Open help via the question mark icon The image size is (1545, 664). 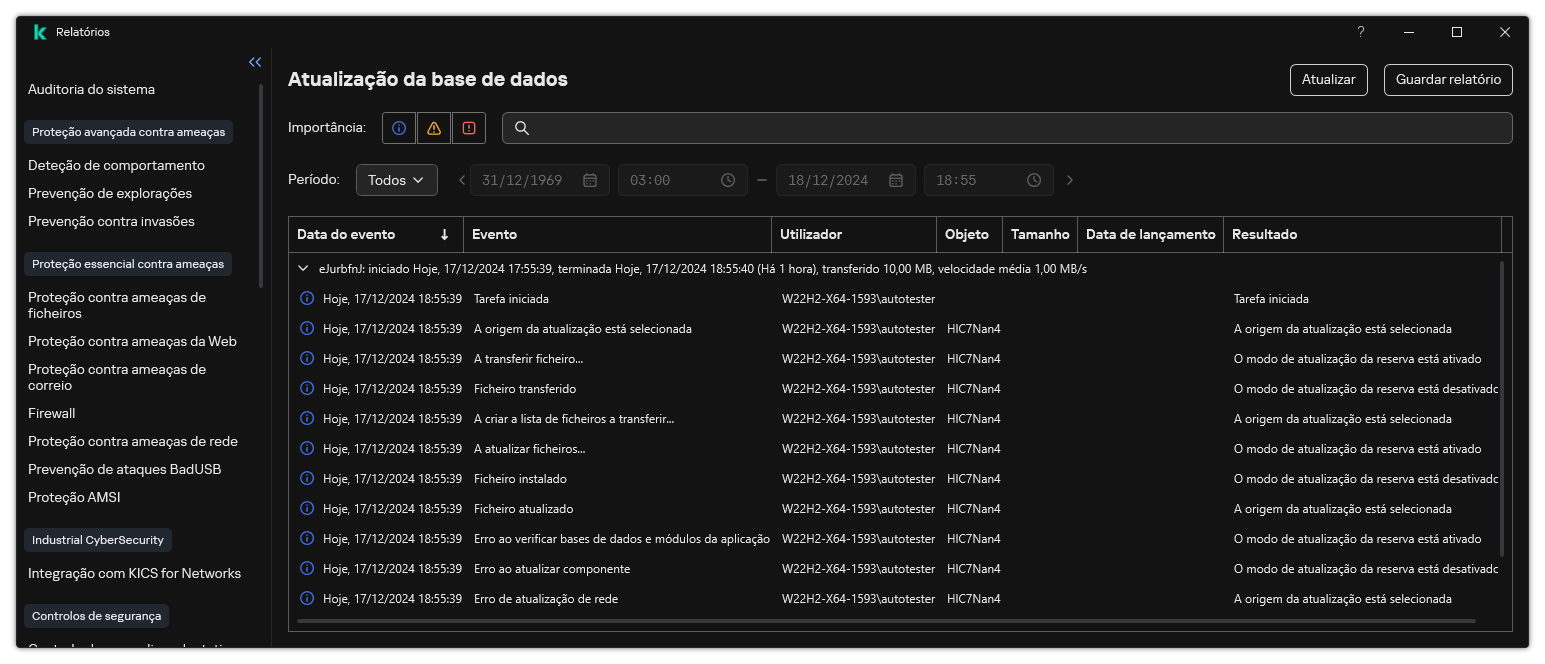(x=1360, y=31)
